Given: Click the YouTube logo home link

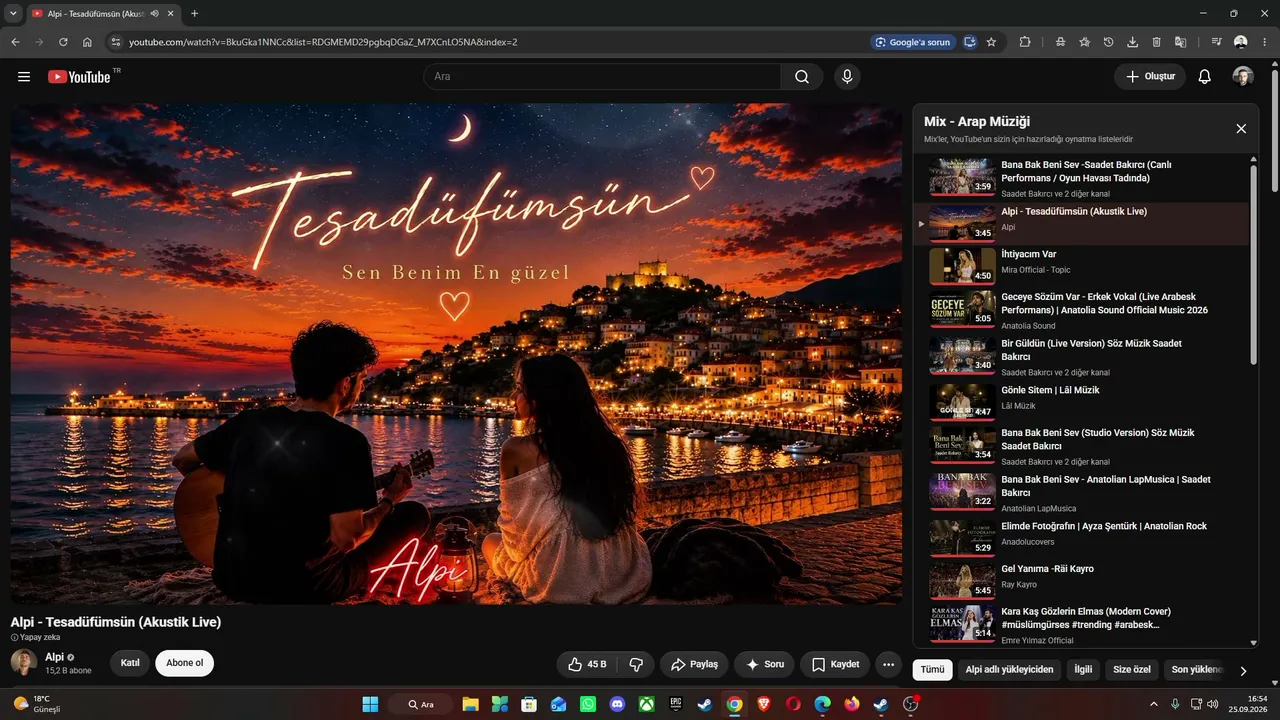Looking at the screenshot, I should click(80, 77).
